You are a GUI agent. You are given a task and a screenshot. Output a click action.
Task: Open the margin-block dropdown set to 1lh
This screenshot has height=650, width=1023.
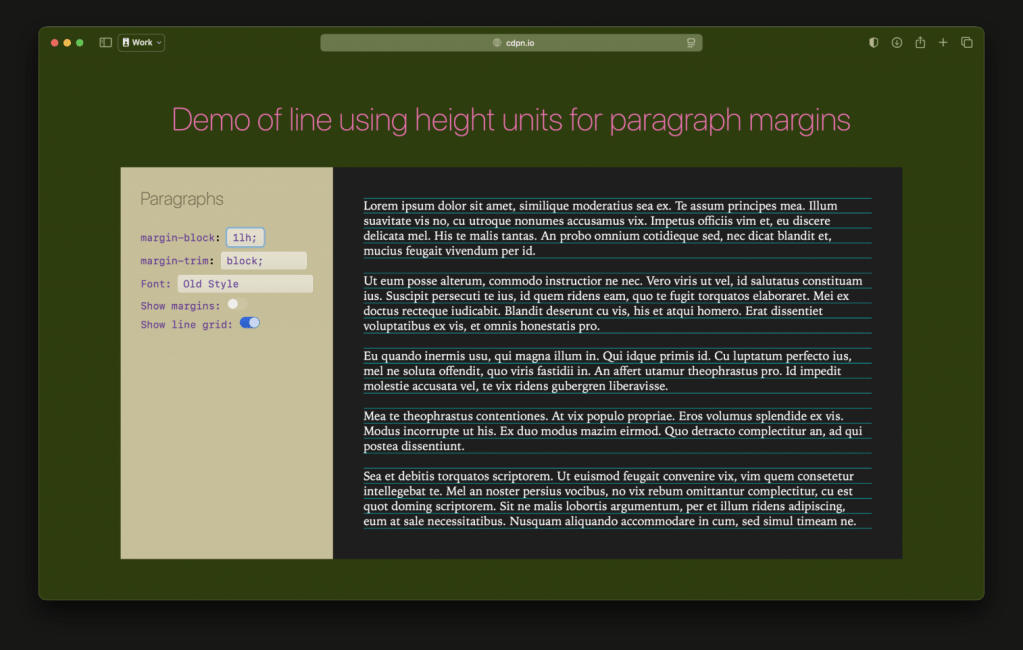tap(245, 238)
